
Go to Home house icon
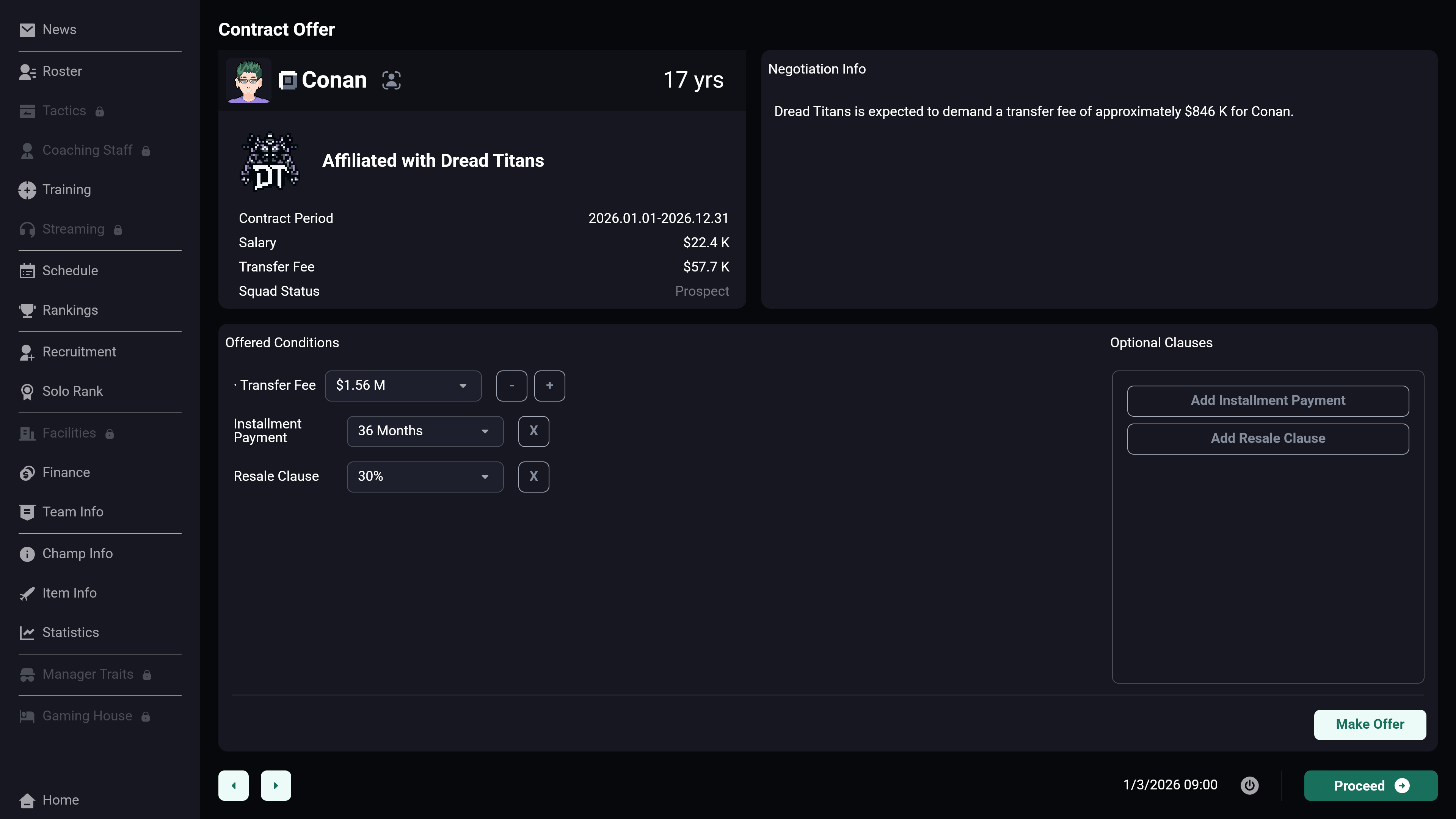[27, 800]
